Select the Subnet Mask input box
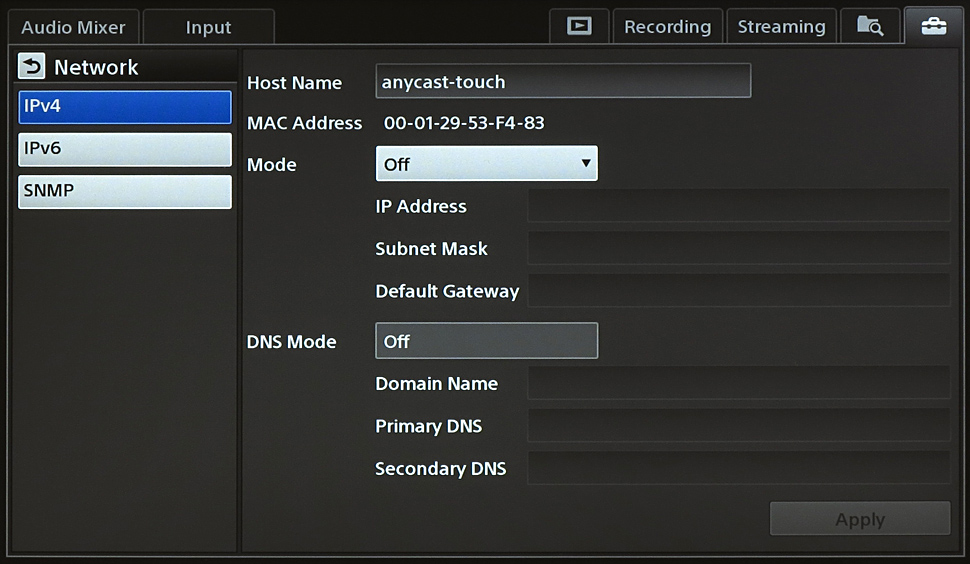The height and width of the screenshot is (564, 970). [x=738, y=248]
